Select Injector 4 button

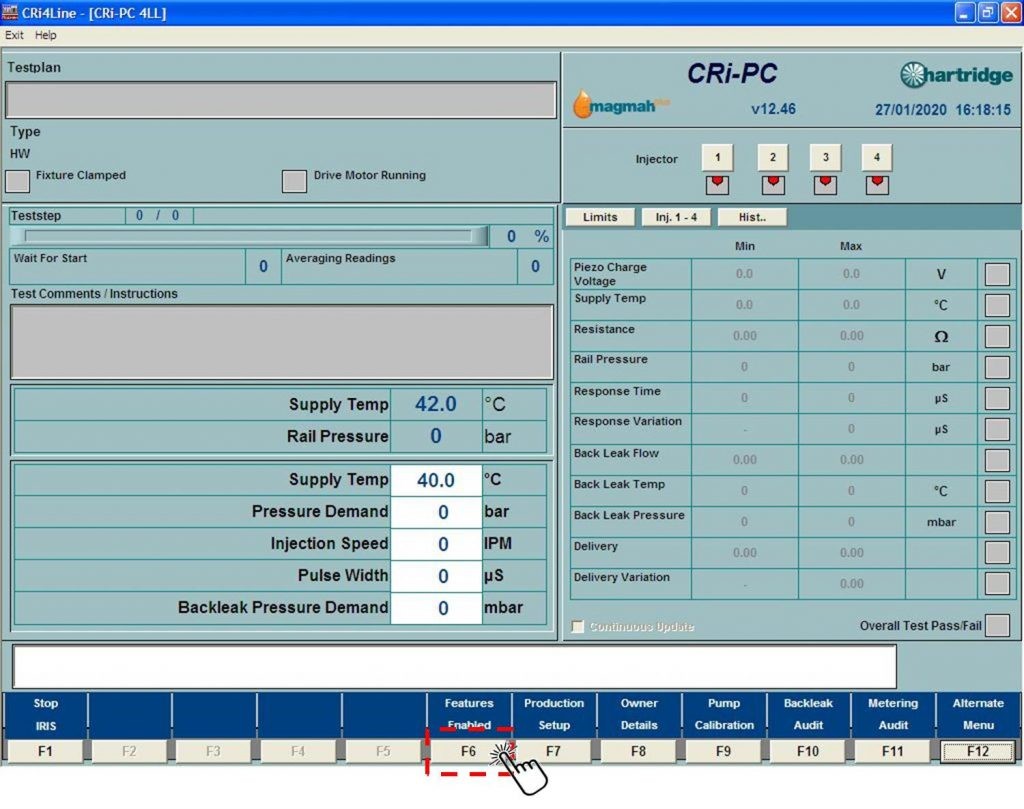877,157
